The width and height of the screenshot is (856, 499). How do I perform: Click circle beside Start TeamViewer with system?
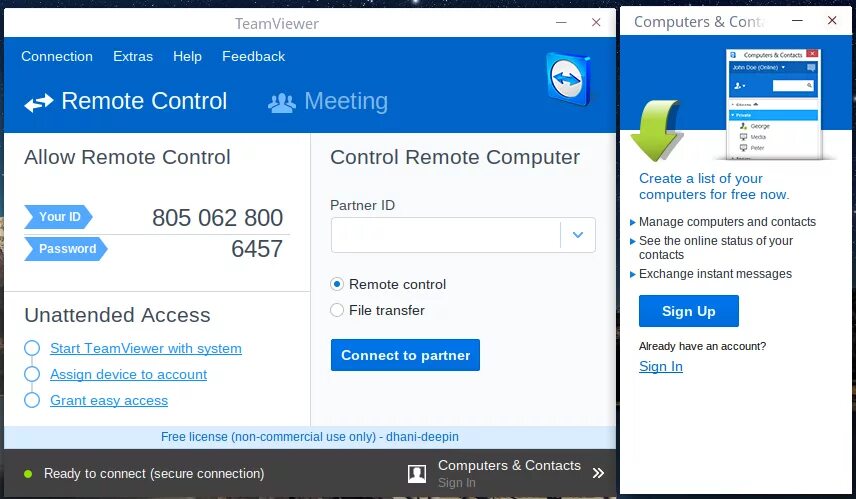click(x=32, y=348)
